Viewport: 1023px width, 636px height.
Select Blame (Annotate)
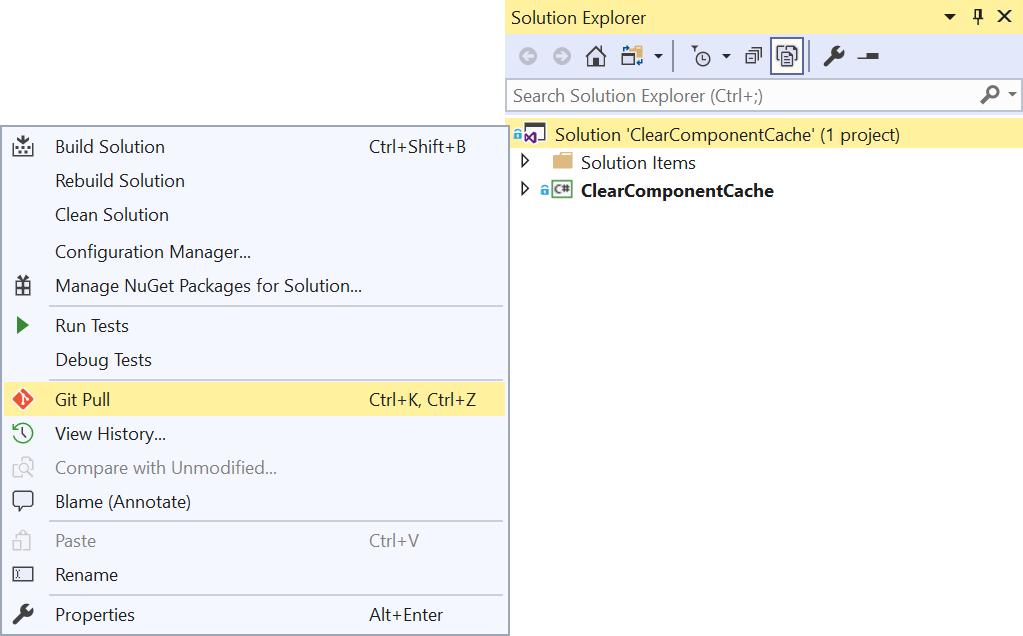(x=254, y=502)
